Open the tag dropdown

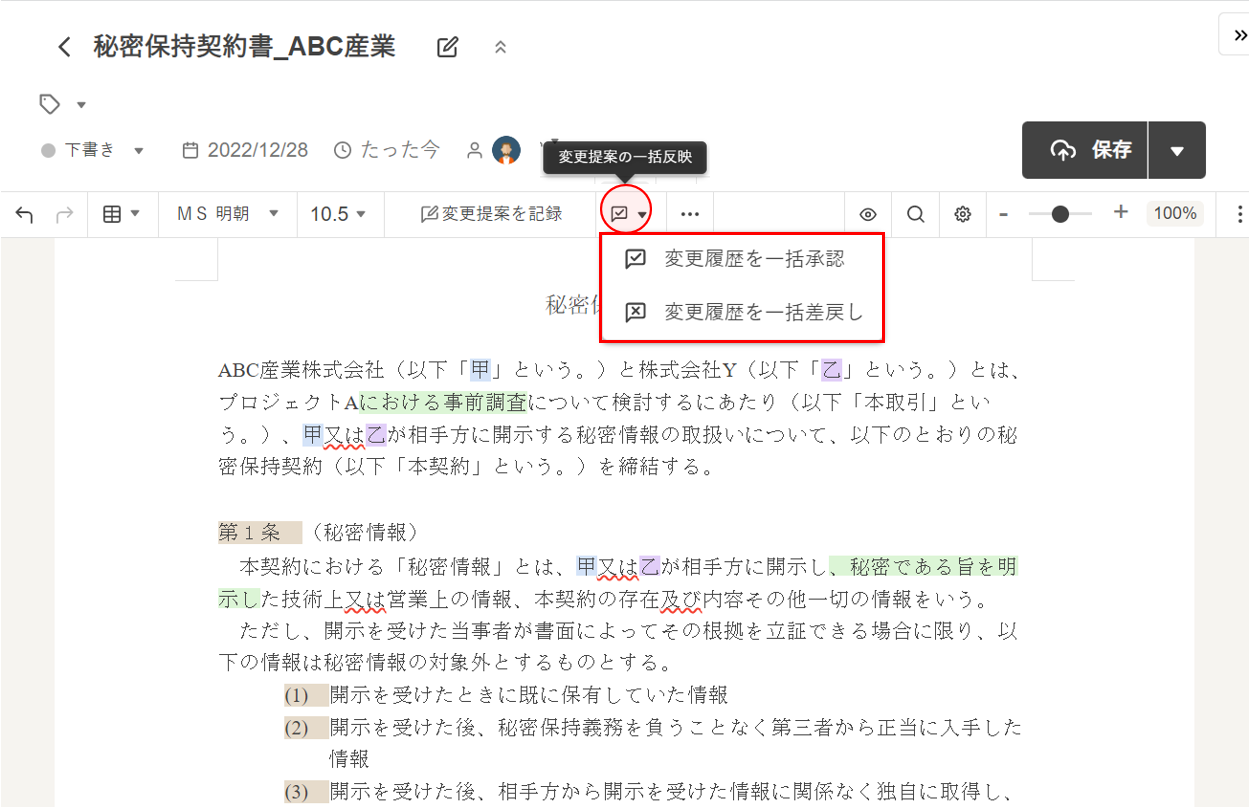click(62, 104)
